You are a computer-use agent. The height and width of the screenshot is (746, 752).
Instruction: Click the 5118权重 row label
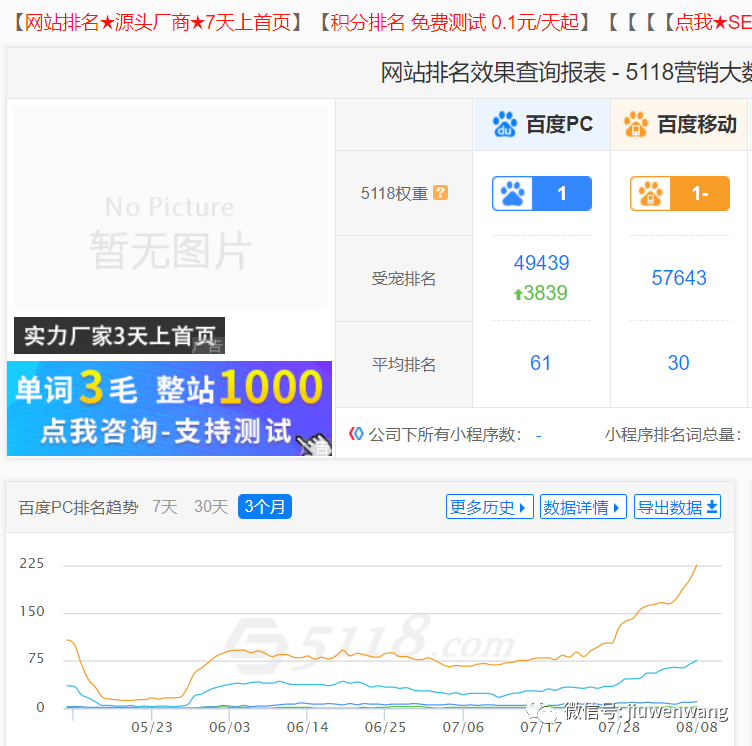(x=394, y=193)
